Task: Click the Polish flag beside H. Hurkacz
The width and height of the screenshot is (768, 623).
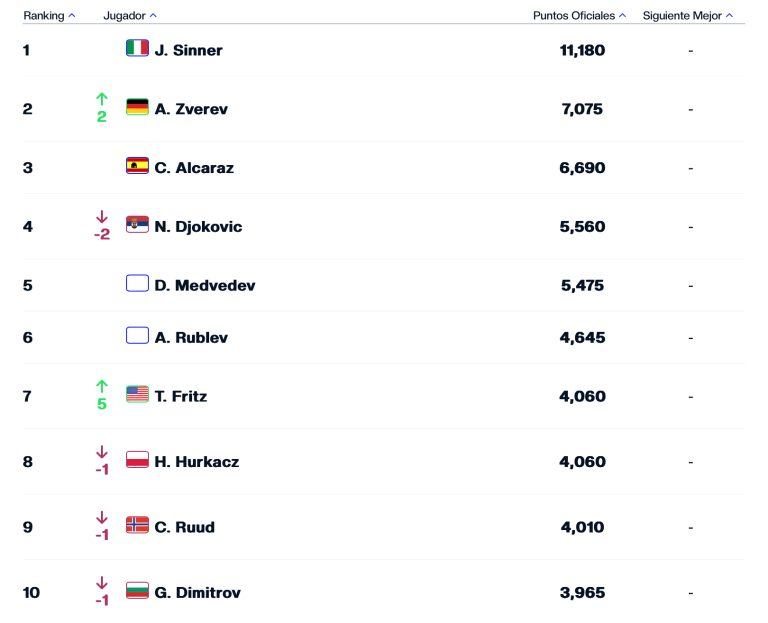Action: (137, 459)
